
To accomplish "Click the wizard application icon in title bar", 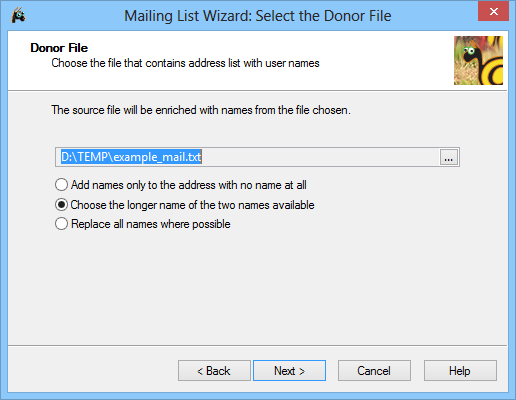I will click(x=18, y=16).
